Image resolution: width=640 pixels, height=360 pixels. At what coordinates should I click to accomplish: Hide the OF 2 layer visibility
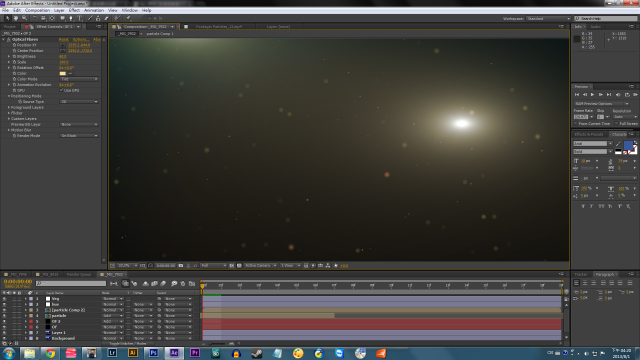(4, 322)
